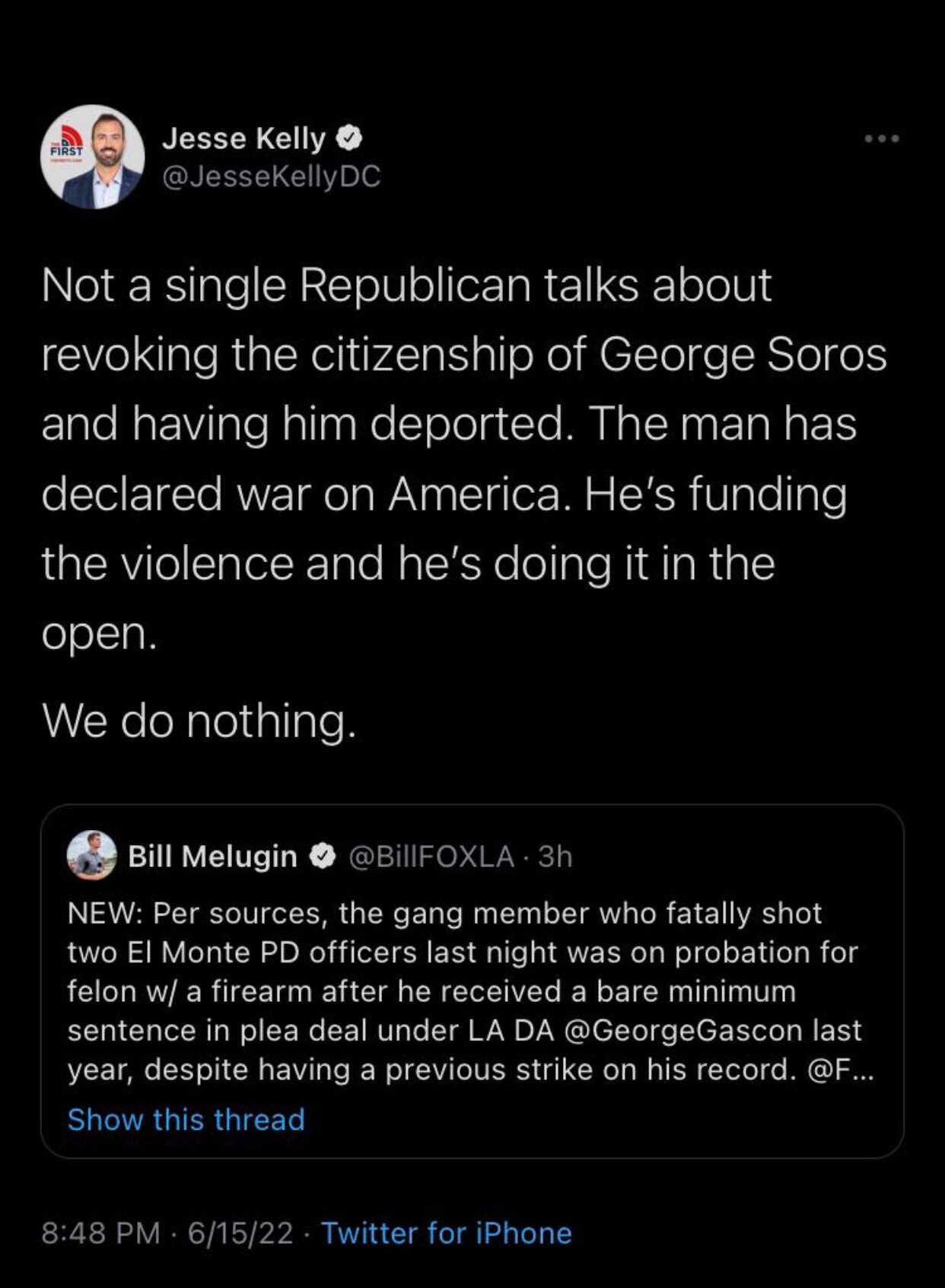Click Jesse Kelly's verified badge
Screen dimensions: 945x1288
click(x=349, y=138)
